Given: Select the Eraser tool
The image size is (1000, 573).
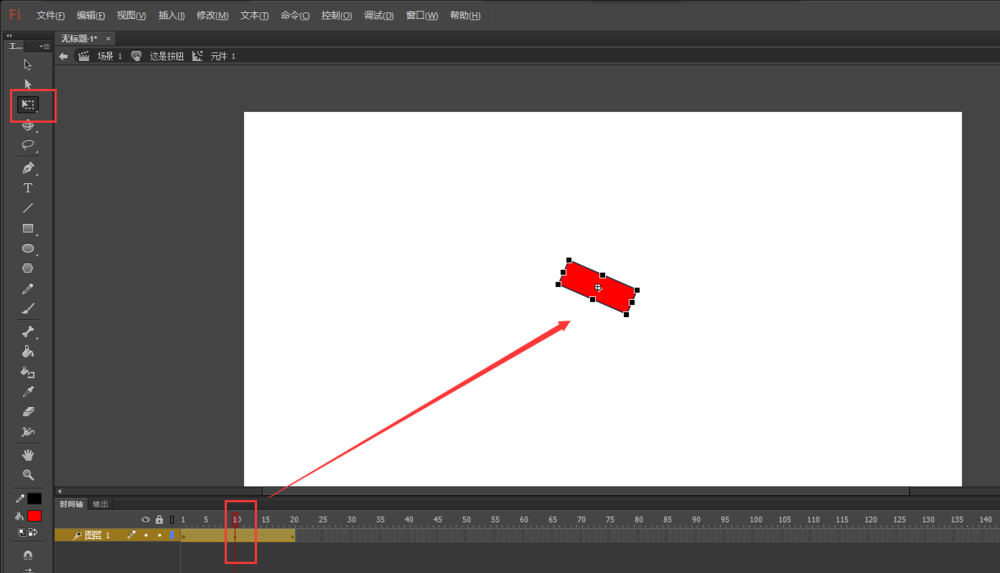Looking at the screenshot, I should tap(27, 412).
